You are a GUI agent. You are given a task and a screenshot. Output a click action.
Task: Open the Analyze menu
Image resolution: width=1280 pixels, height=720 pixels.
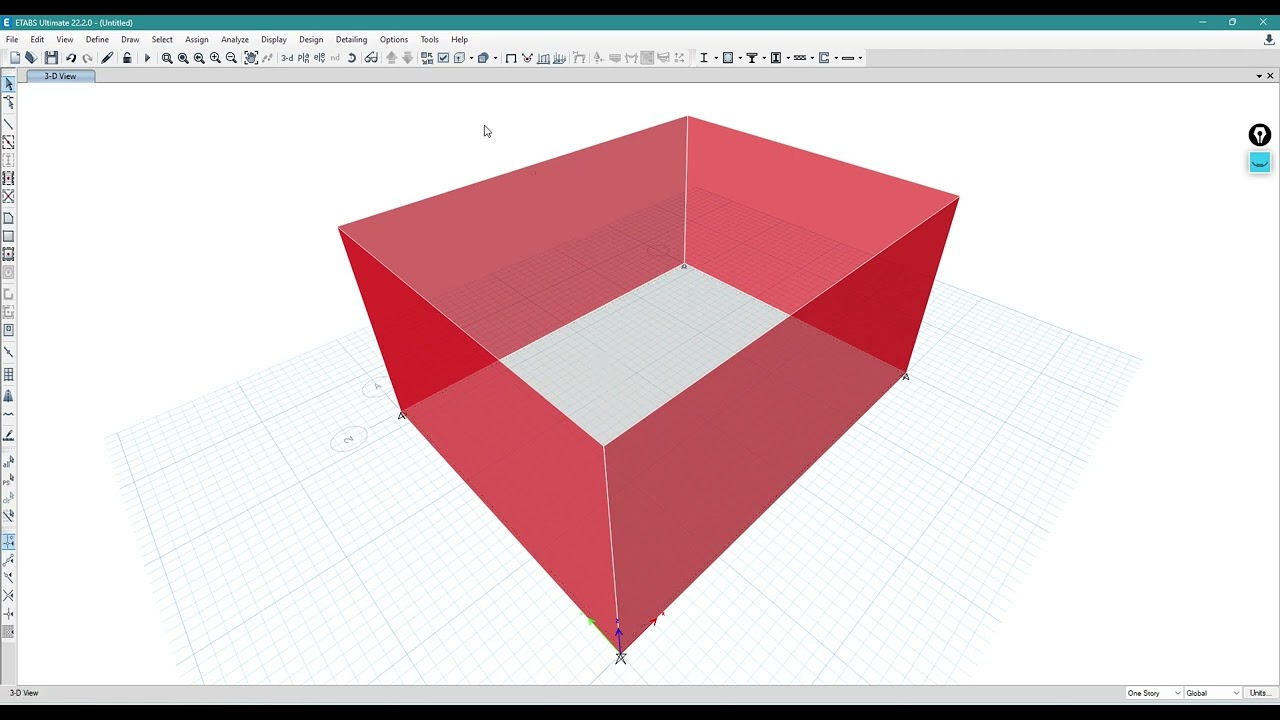coord(235,40)
